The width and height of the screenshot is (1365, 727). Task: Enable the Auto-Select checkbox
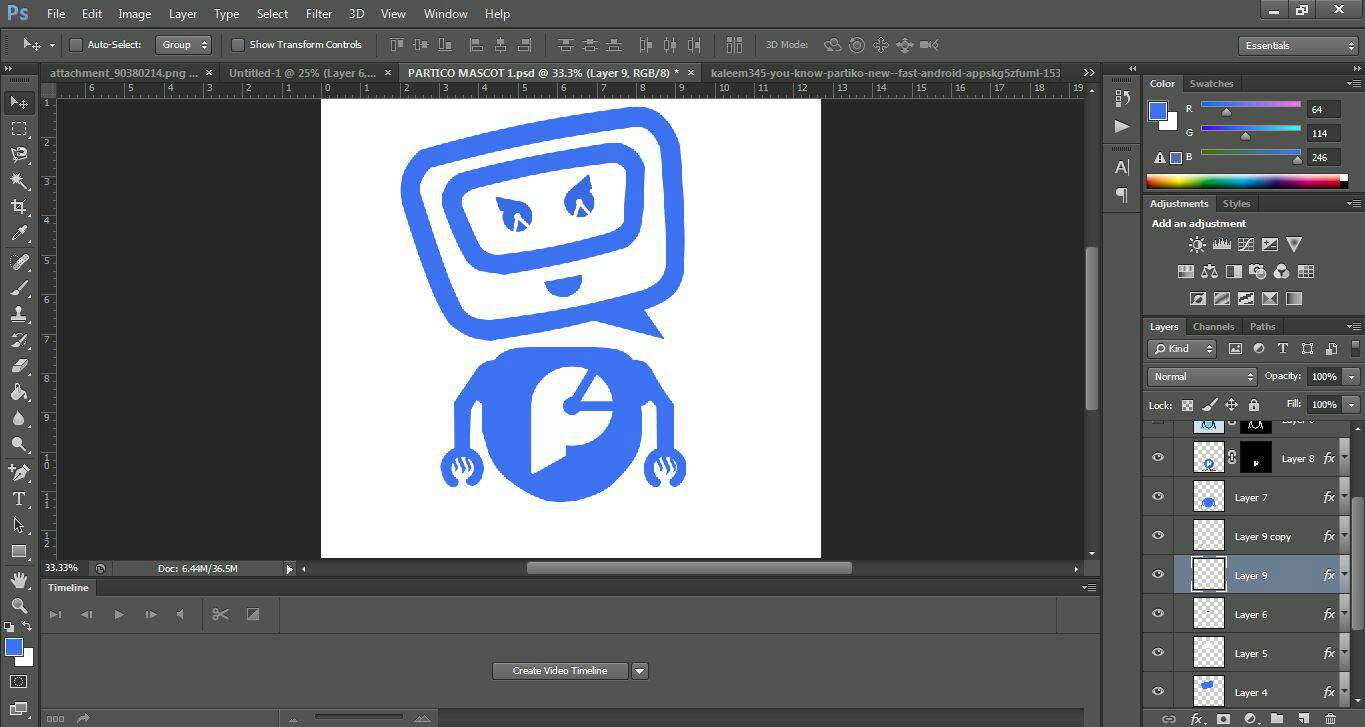point(76,45)
